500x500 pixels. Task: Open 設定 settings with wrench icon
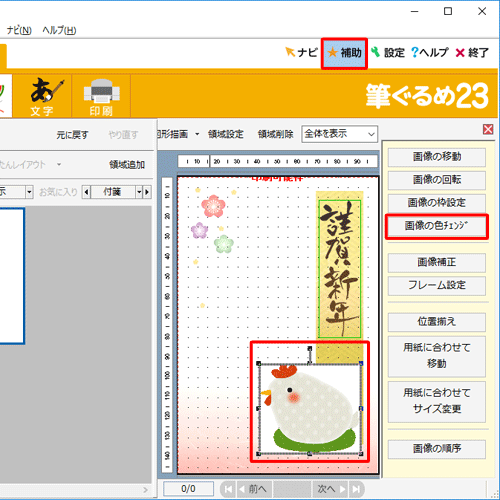click(x=388, y=53)
